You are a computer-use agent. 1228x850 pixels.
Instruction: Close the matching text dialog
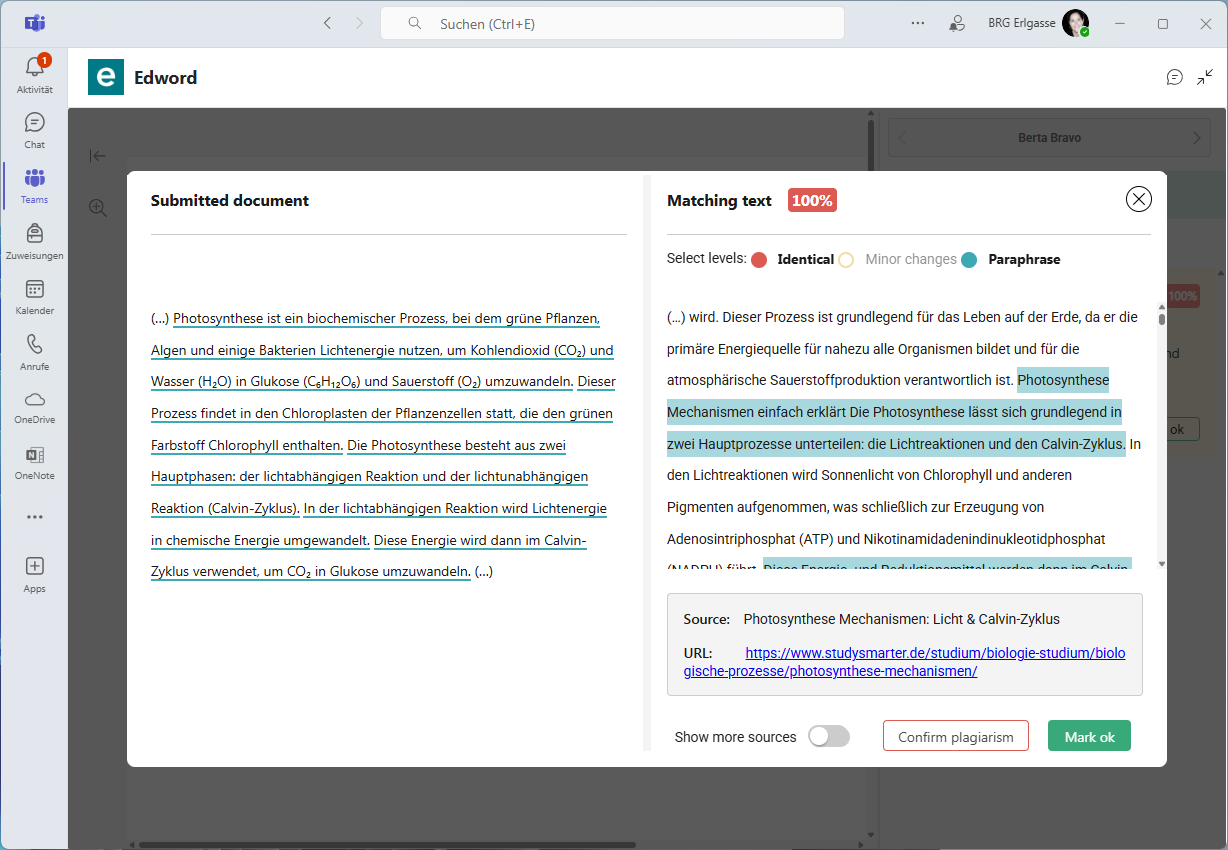(x=1139, y=200)
